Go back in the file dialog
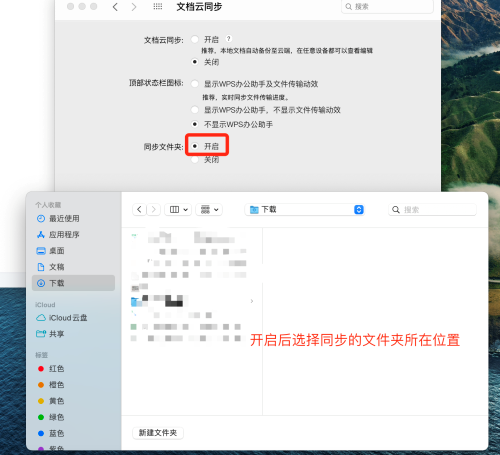The width and height of the screenshot is (500, 455). coord(139,210)
